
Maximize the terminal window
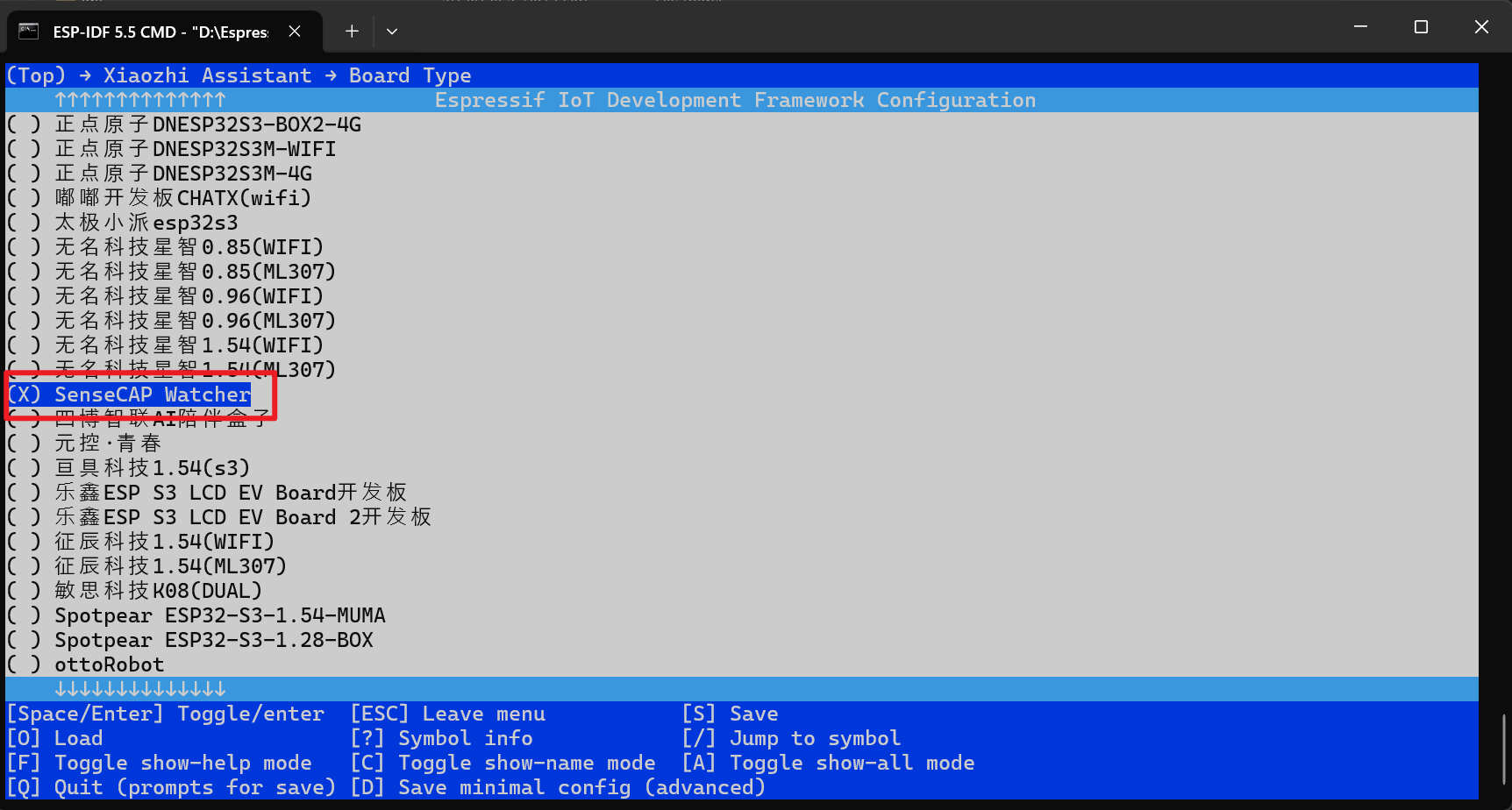coord(1421,27)
